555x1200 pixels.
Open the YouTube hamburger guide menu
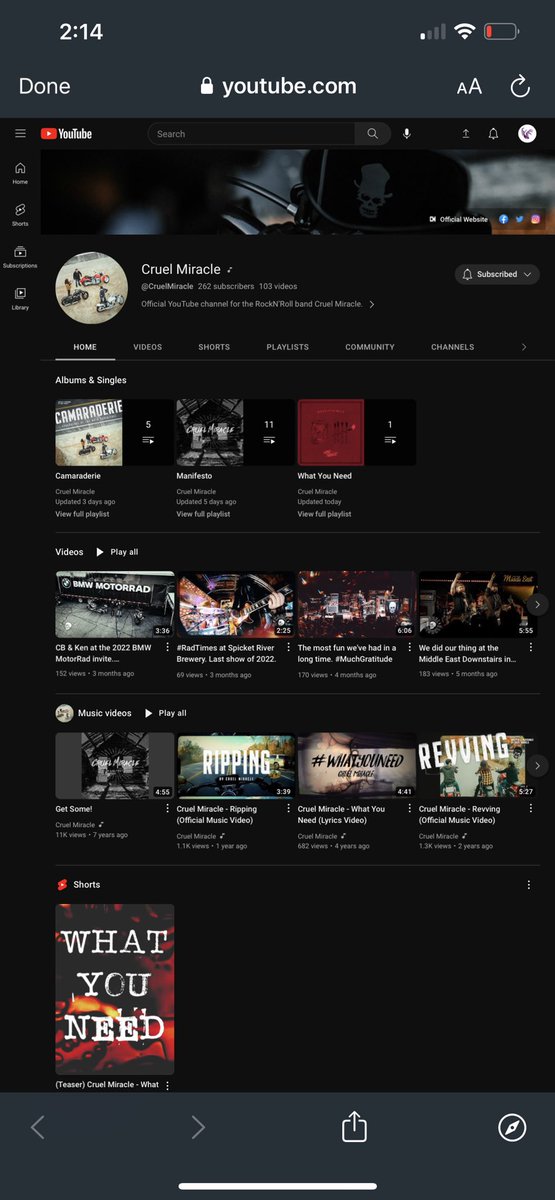tap(20, 134)
